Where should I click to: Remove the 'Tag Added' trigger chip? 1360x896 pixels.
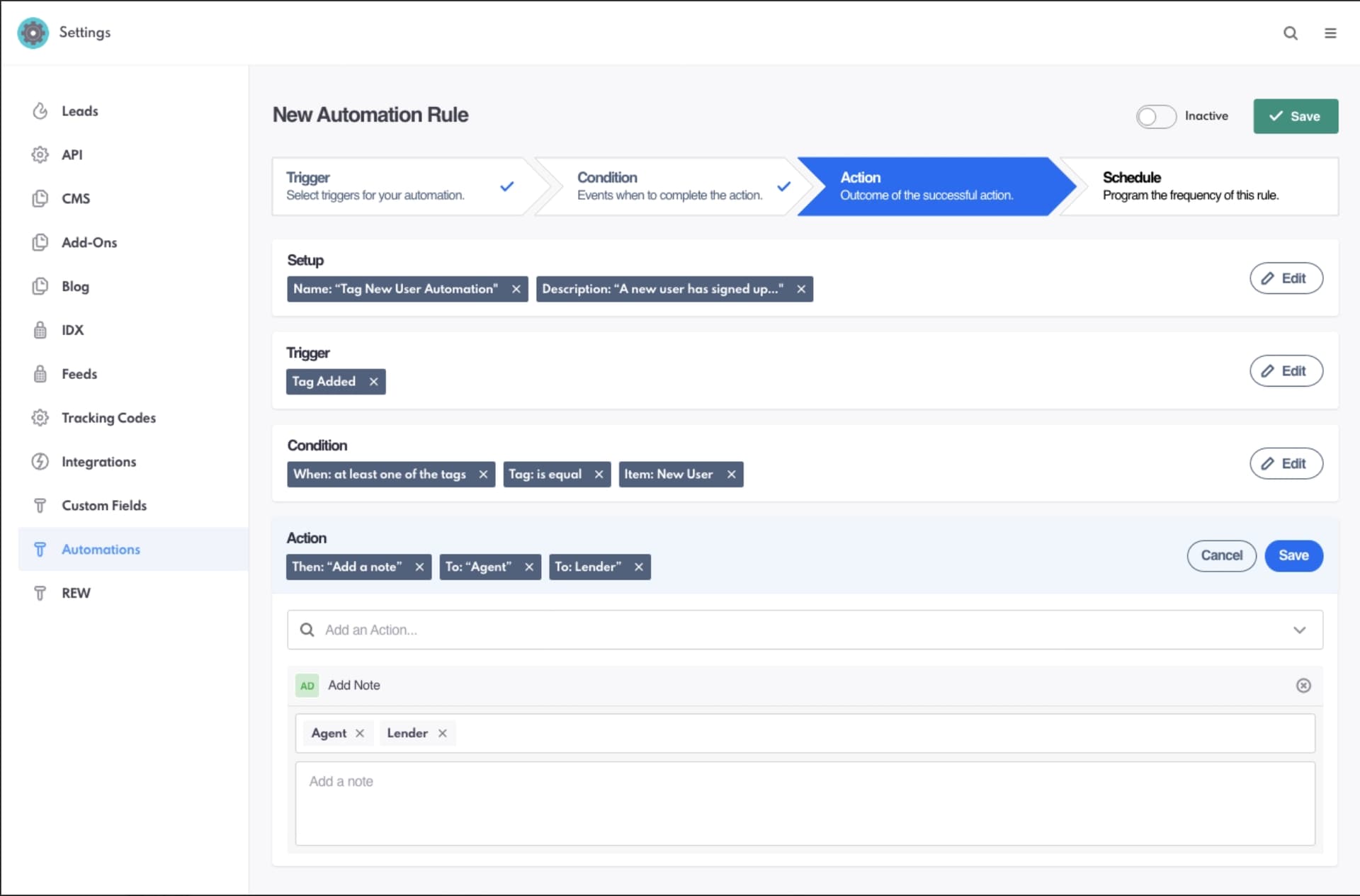coord(373,382)
